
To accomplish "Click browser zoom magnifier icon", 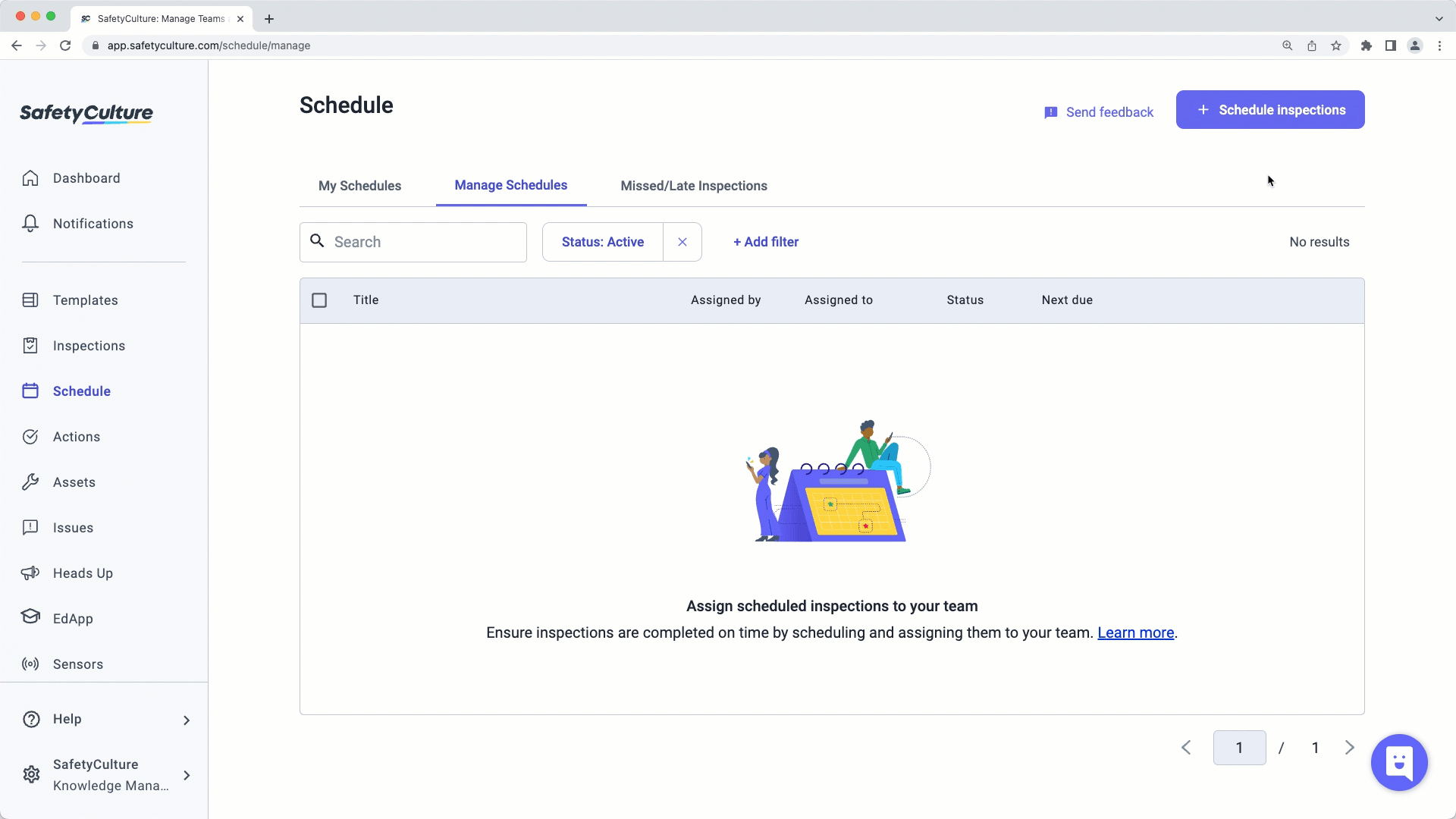I will pyautogui.click(x=1288, y=45).
